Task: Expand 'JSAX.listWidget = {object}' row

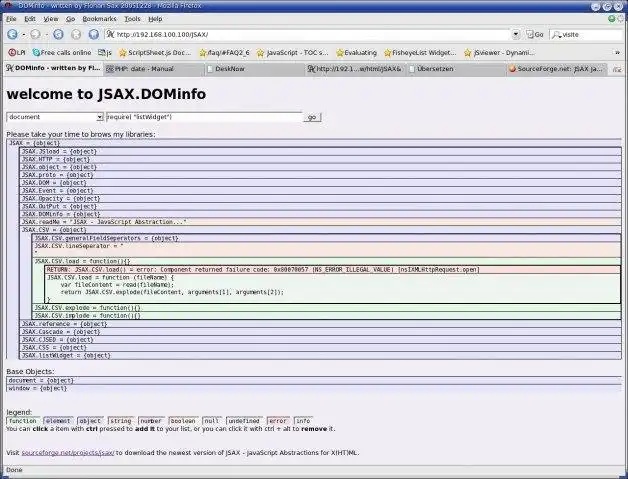Action: click(320, 355)
